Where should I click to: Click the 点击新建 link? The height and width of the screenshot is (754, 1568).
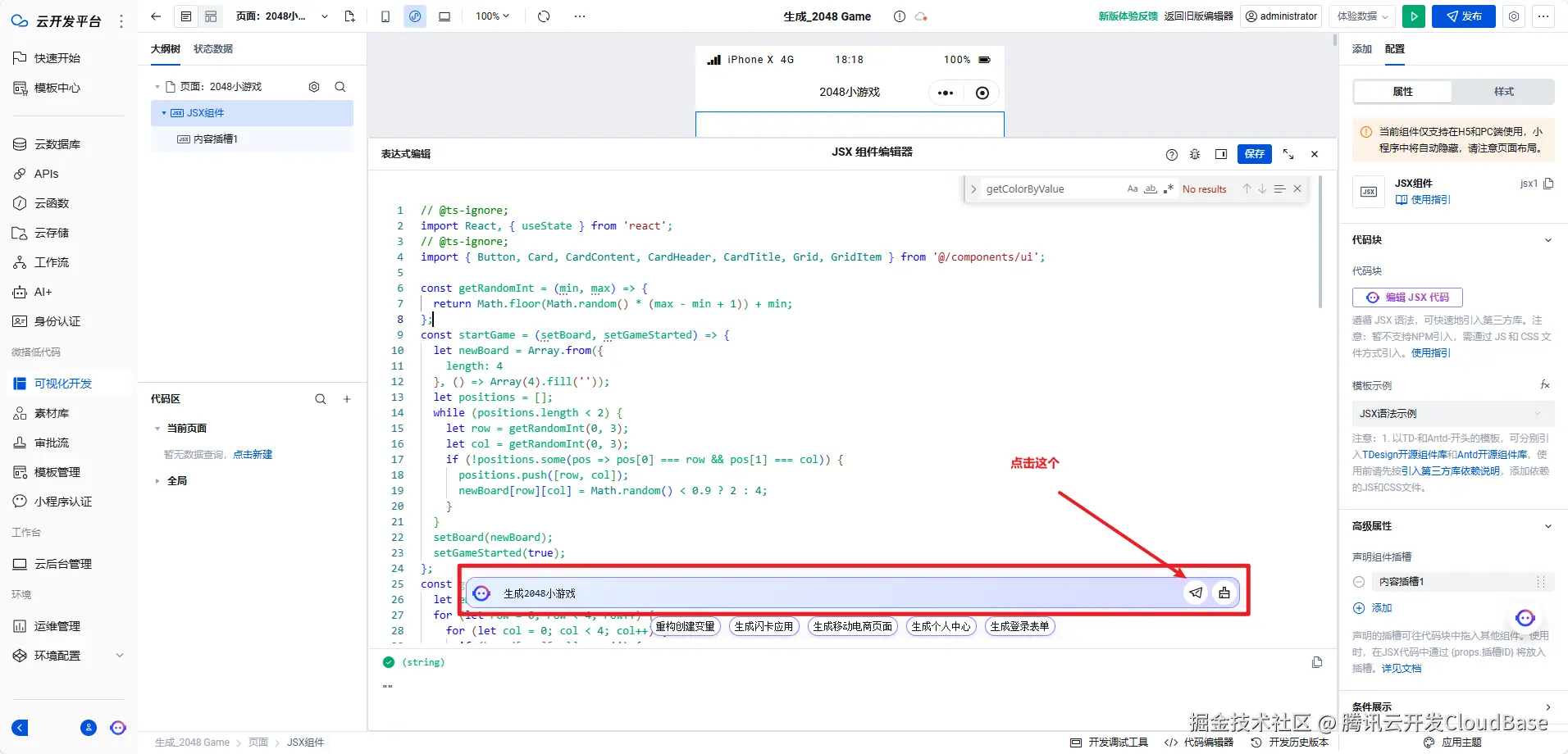(253, 455)
